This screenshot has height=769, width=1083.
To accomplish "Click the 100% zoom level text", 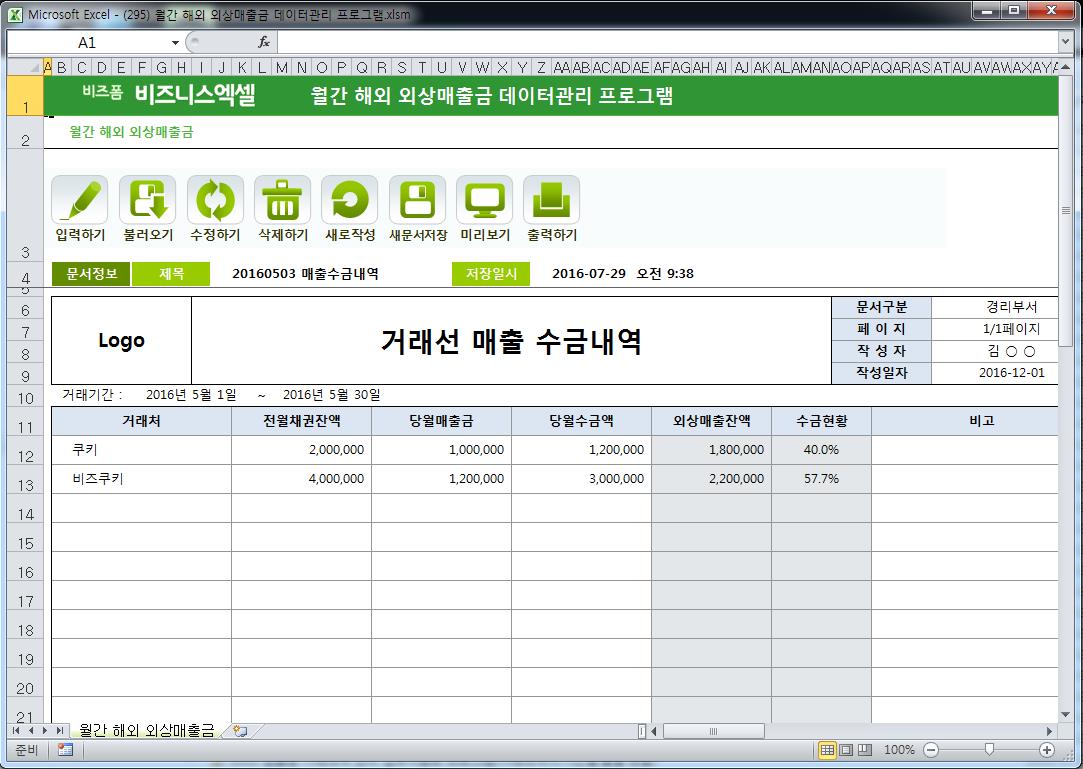I will coord(899,750).
